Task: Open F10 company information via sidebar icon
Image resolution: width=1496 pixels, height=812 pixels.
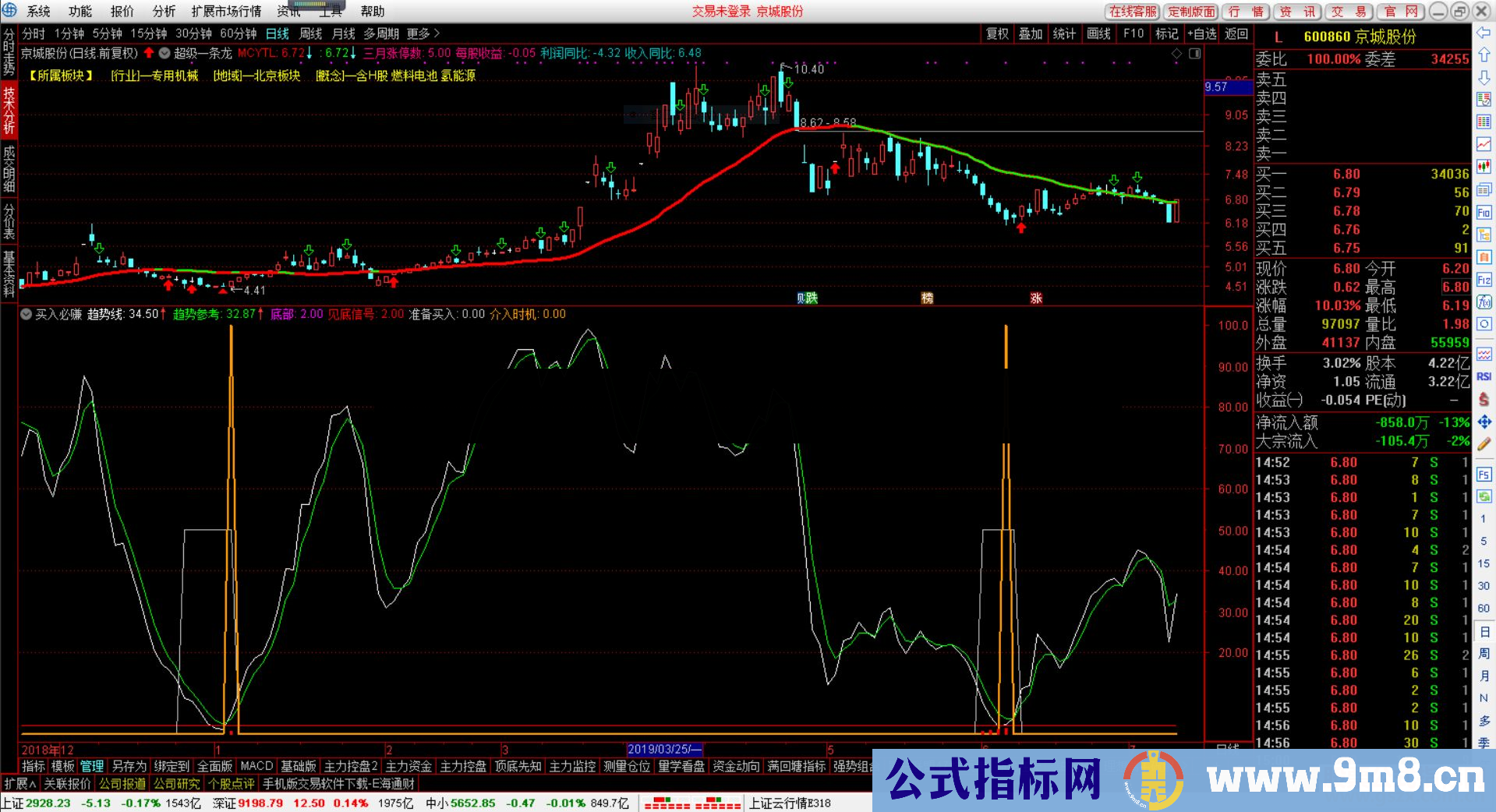Action: (x=1484, y=213)
